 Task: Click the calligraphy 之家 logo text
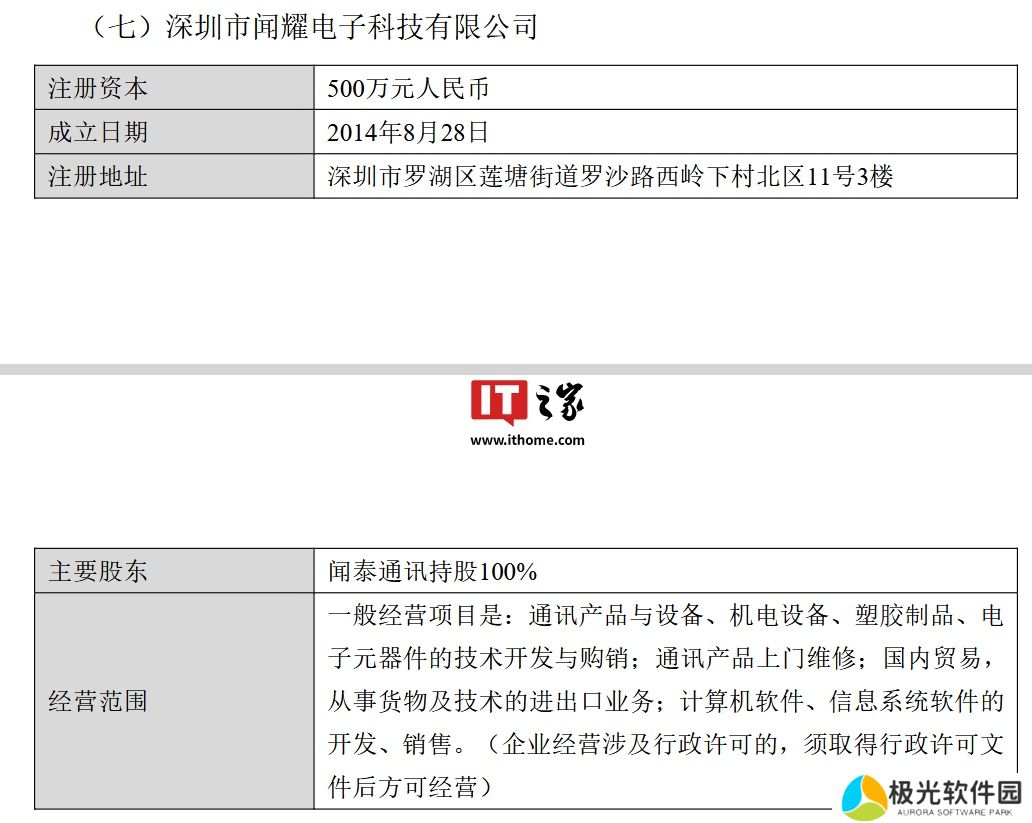click(557, 403)
